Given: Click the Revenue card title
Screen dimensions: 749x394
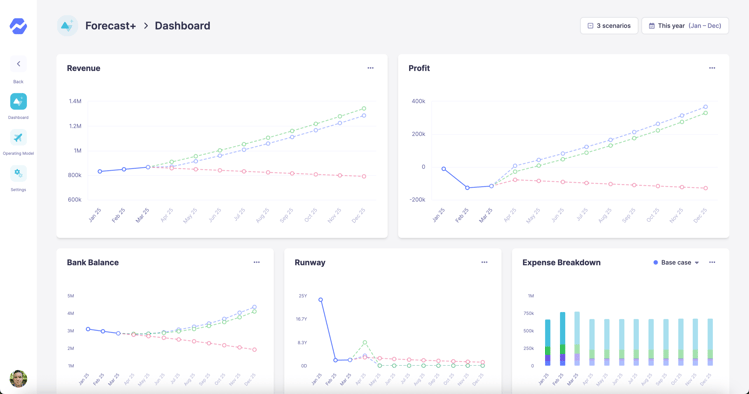Looking at the screenshot, I should (x=84, y=68).
